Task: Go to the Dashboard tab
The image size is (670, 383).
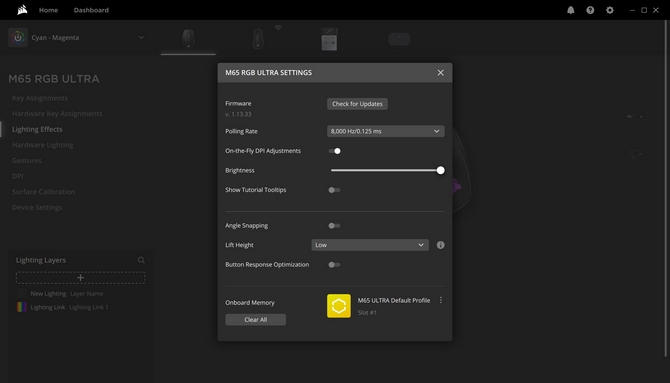Action: click(x=91, y=10)
